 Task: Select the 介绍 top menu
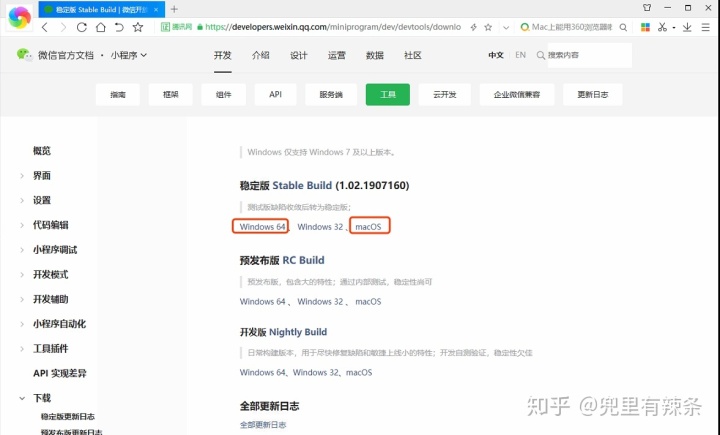tap(261, 55)
